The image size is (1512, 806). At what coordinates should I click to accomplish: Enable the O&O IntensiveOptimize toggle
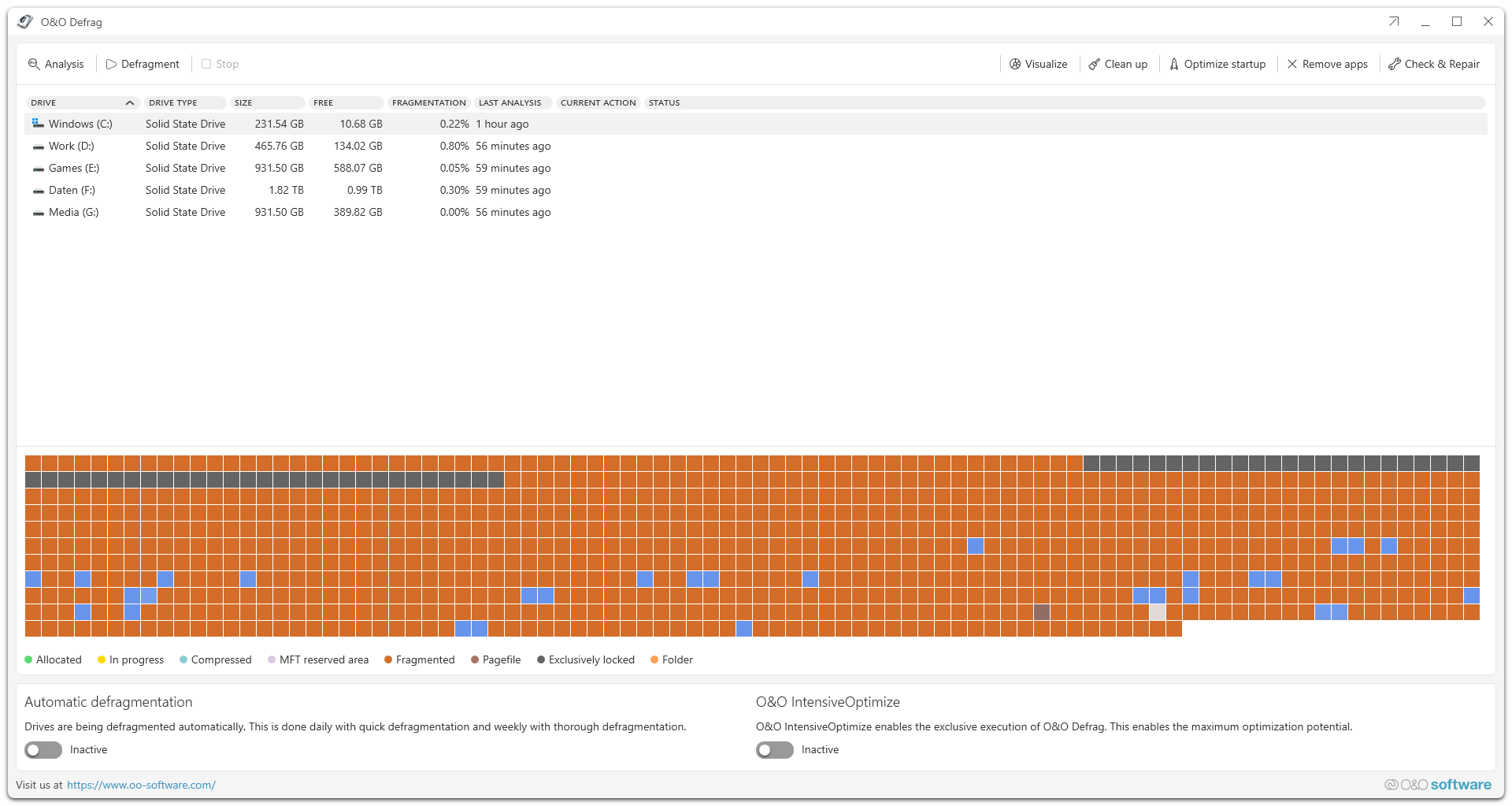tap(774, 749)
